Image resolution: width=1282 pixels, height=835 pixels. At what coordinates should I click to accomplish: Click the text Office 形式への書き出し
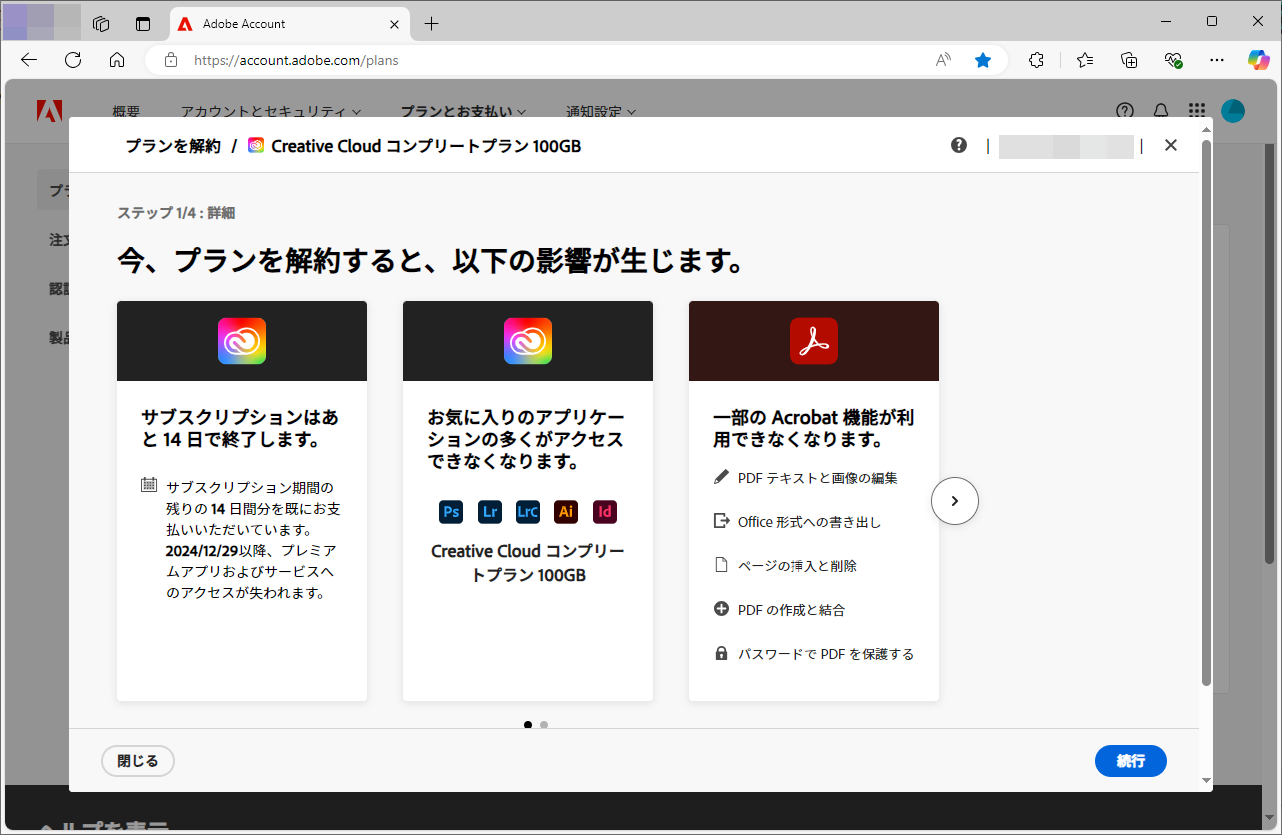[x=809, y=521]
